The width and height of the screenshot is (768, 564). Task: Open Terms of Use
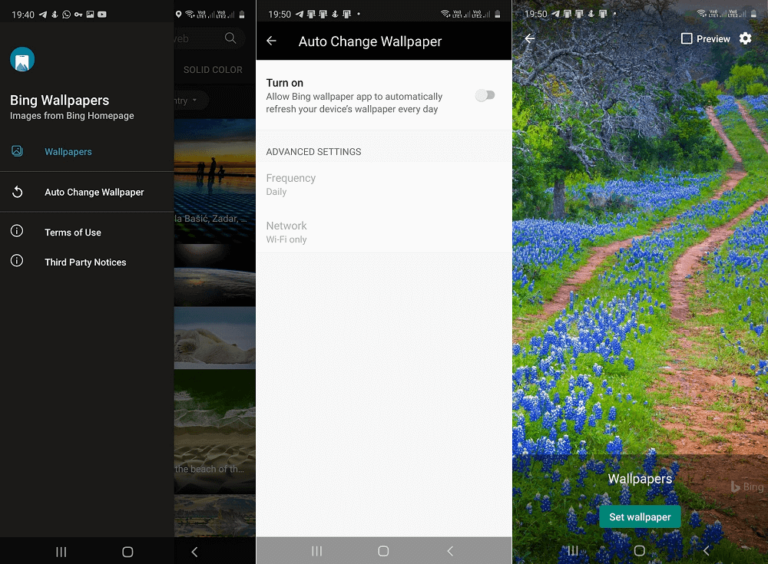pyautogui.click(x=87, y=232)
